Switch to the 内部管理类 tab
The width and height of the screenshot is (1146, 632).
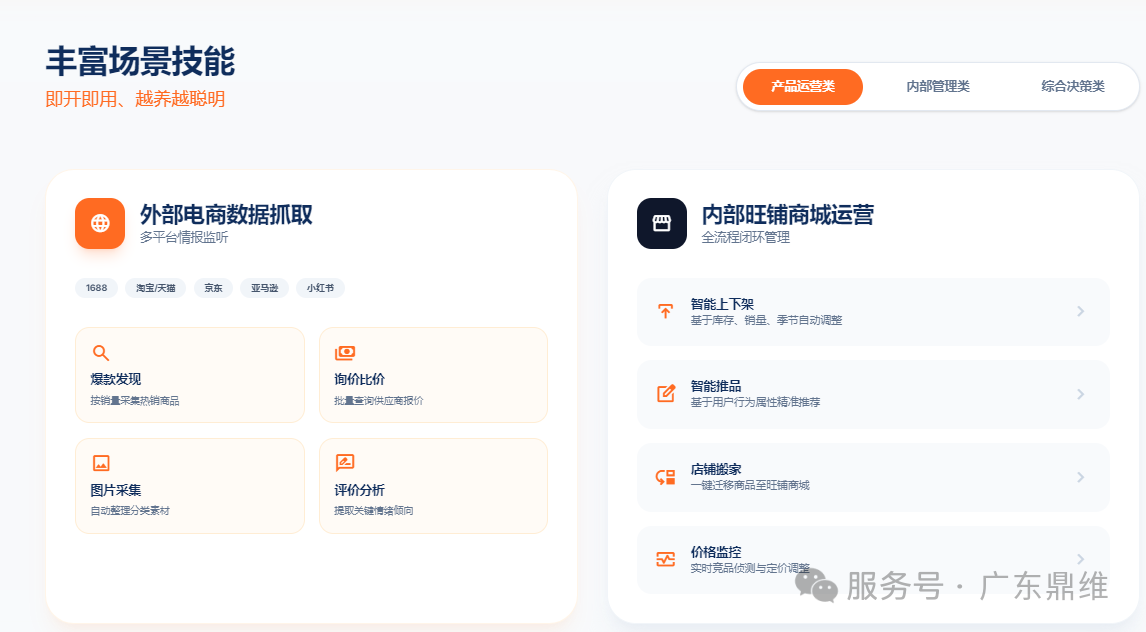click(938, 87)
